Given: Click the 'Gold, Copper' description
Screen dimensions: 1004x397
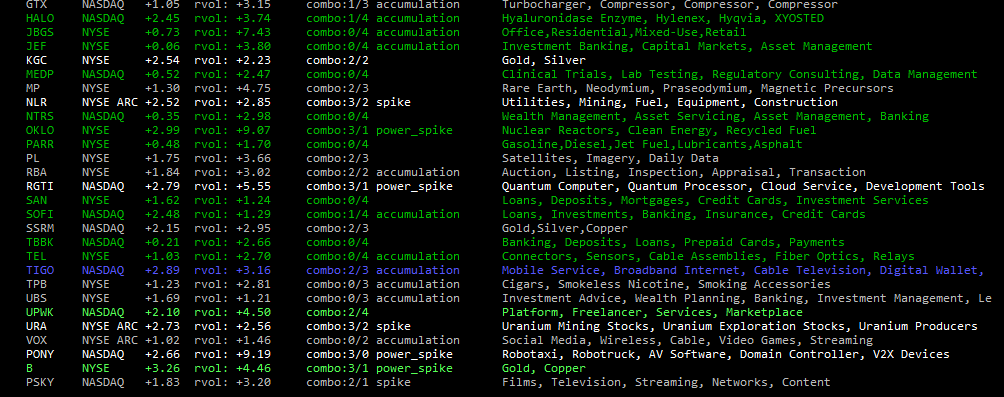Looking at the screenshot, I should (544, 369).
